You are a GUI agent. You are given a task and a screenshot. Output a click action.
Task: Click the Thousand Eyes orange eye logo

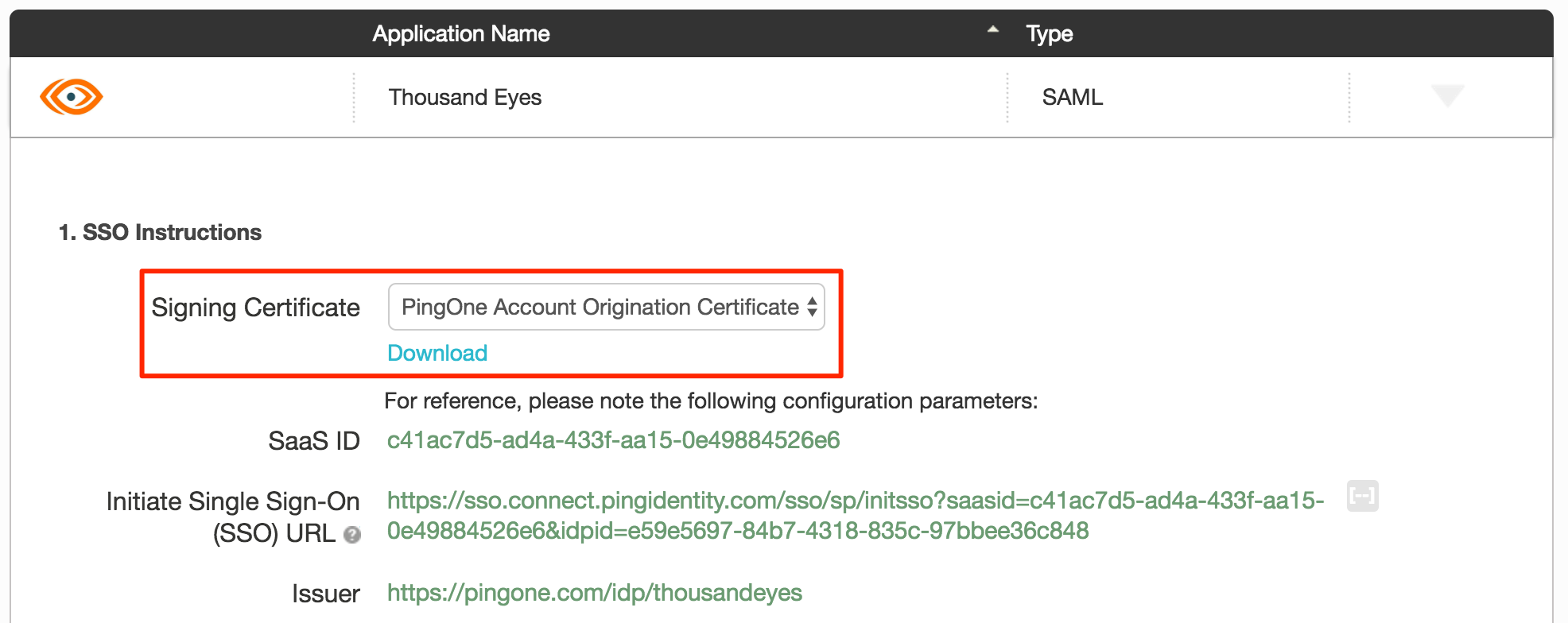click(72, 97)
